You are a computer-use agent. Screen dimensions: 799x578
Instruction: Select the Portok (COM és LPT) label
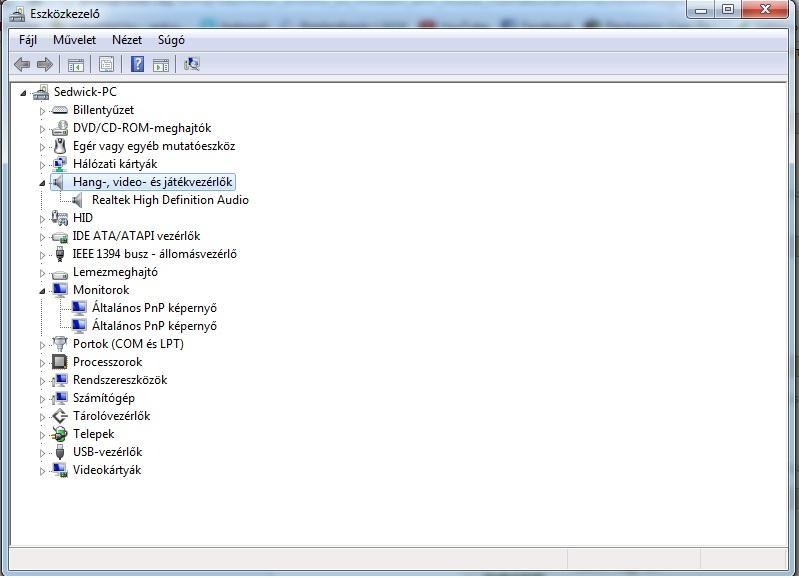[x=128, y=344]
